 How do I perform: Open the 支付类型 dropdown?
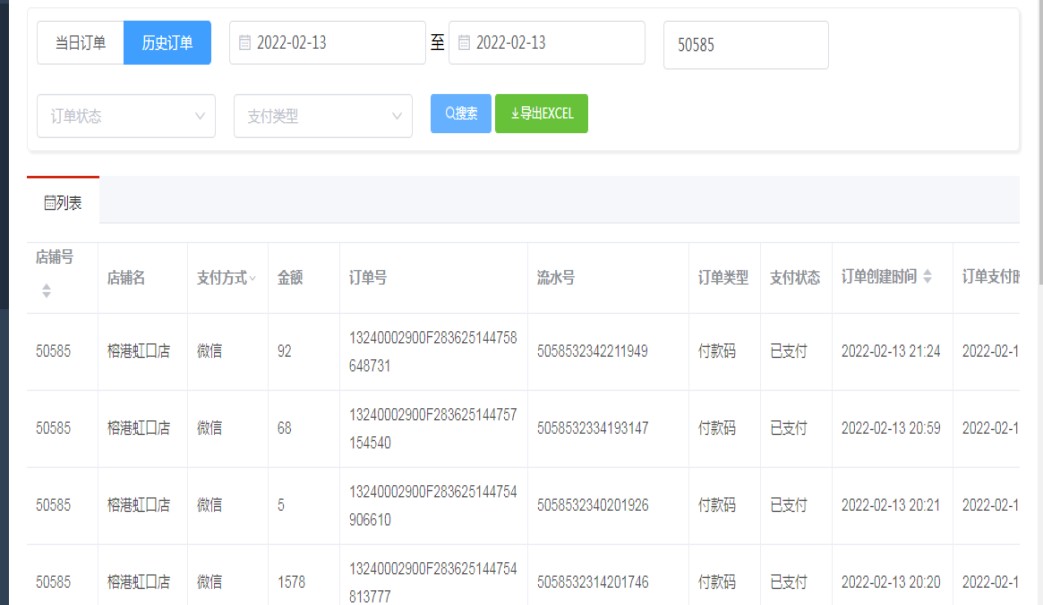pyautogui.click(x=323, y=116)
